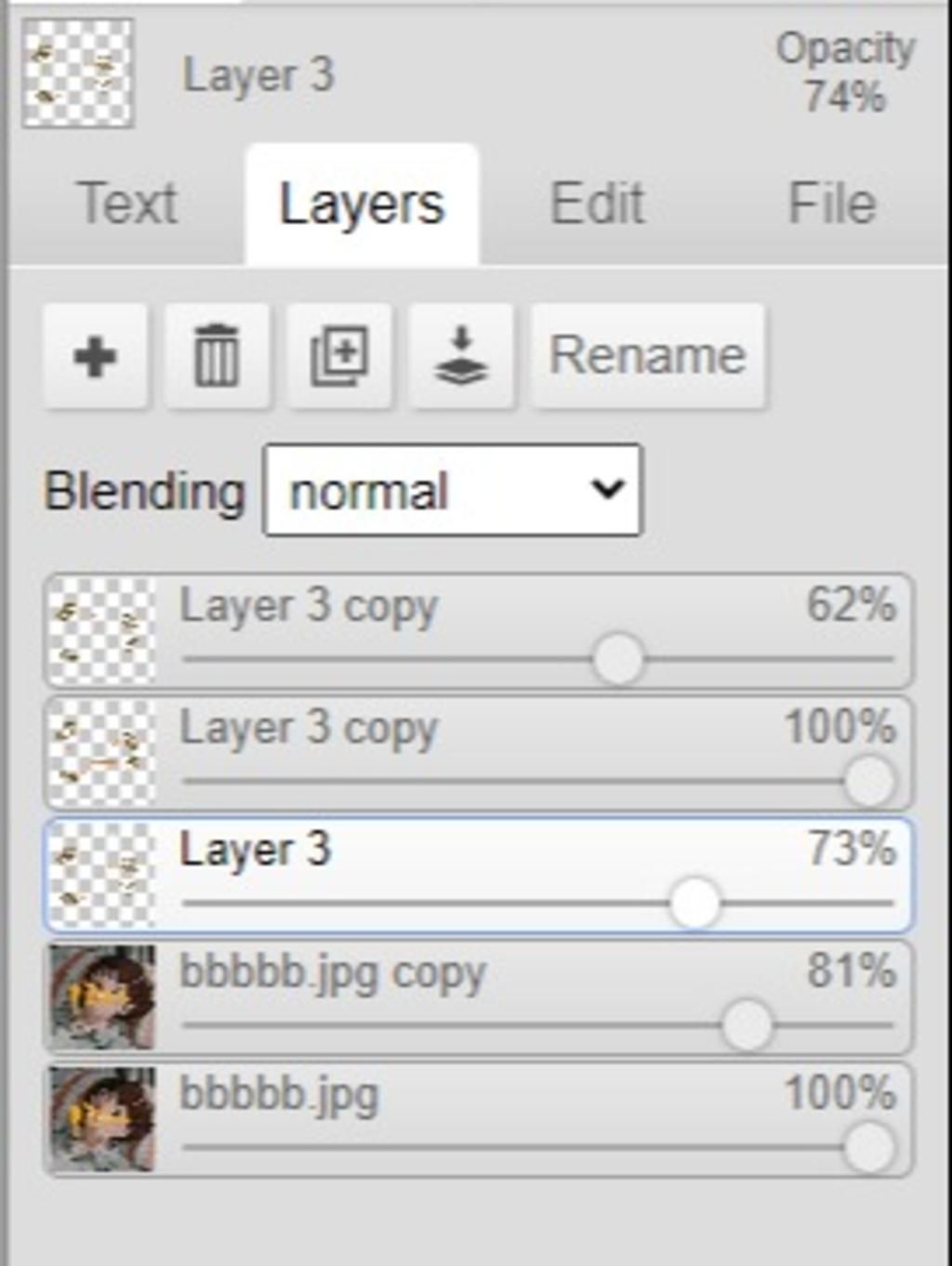Add a new layer with plus icon

point(95,356)
